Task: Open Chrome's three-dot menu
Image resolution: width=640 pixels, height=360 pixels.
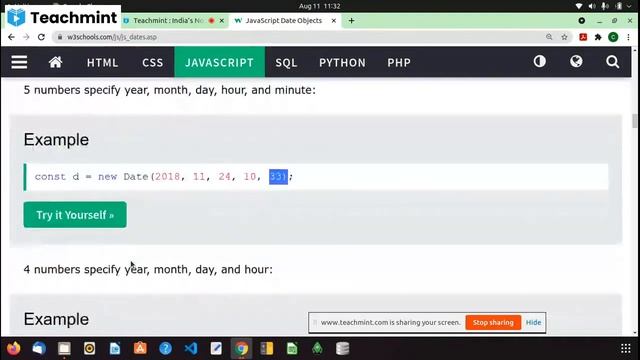Action: coord(628,37)
